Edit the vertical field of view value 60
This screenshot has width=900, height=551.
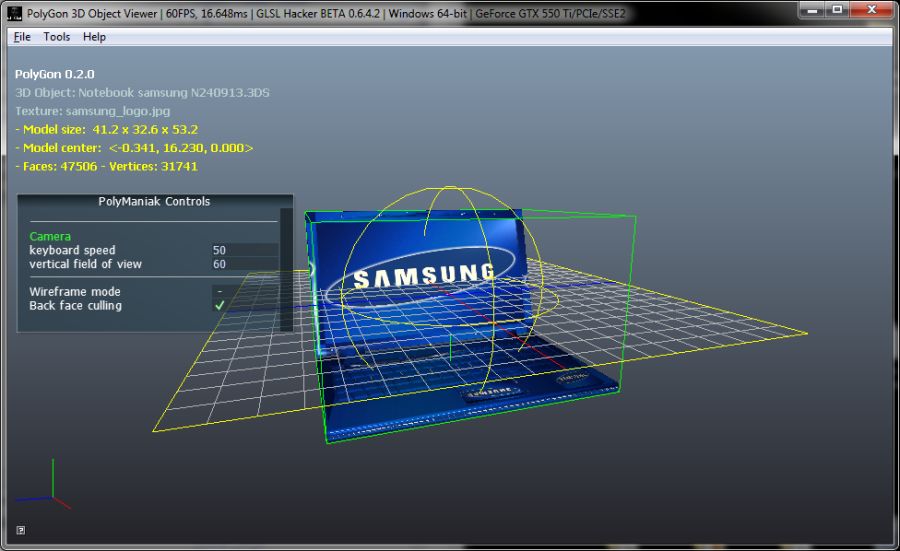point(245,264)
